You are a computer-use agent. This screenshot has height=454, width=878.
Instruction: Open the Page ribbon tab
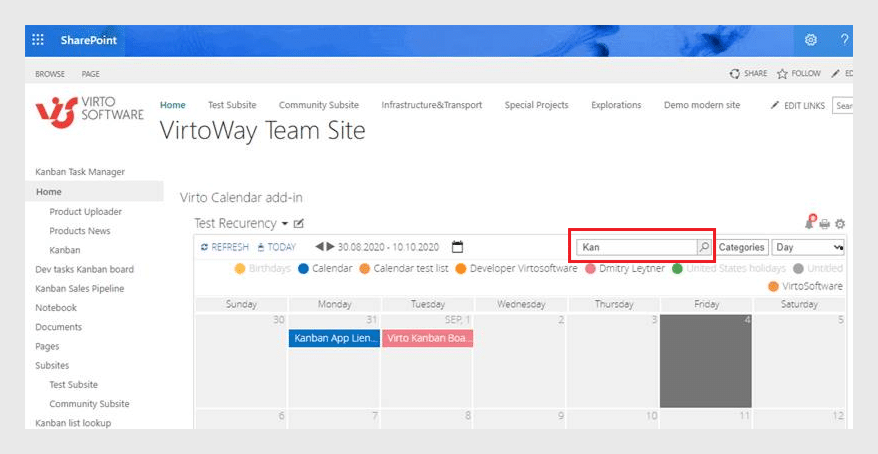(90, 74)
